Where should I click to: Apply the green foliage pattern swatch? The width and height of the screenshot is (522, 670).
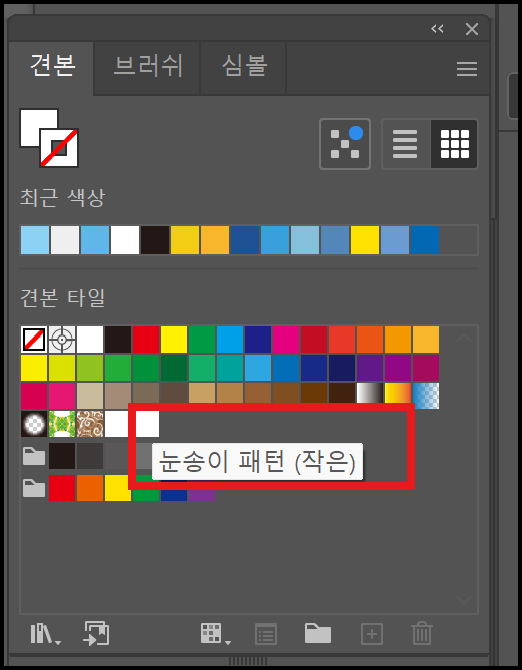coord(62,424)
